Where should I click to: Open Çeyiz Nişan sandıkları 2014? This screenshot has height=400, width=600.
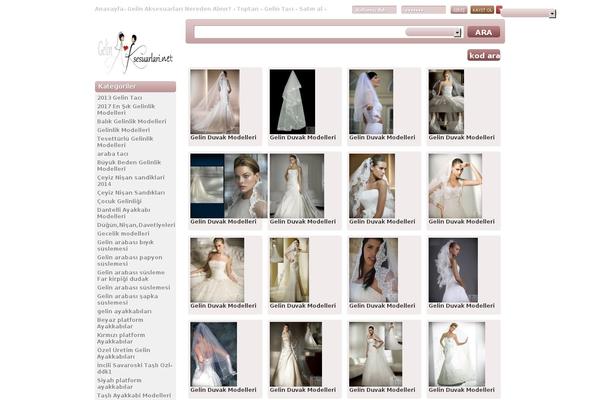click(x=130, y=181)
